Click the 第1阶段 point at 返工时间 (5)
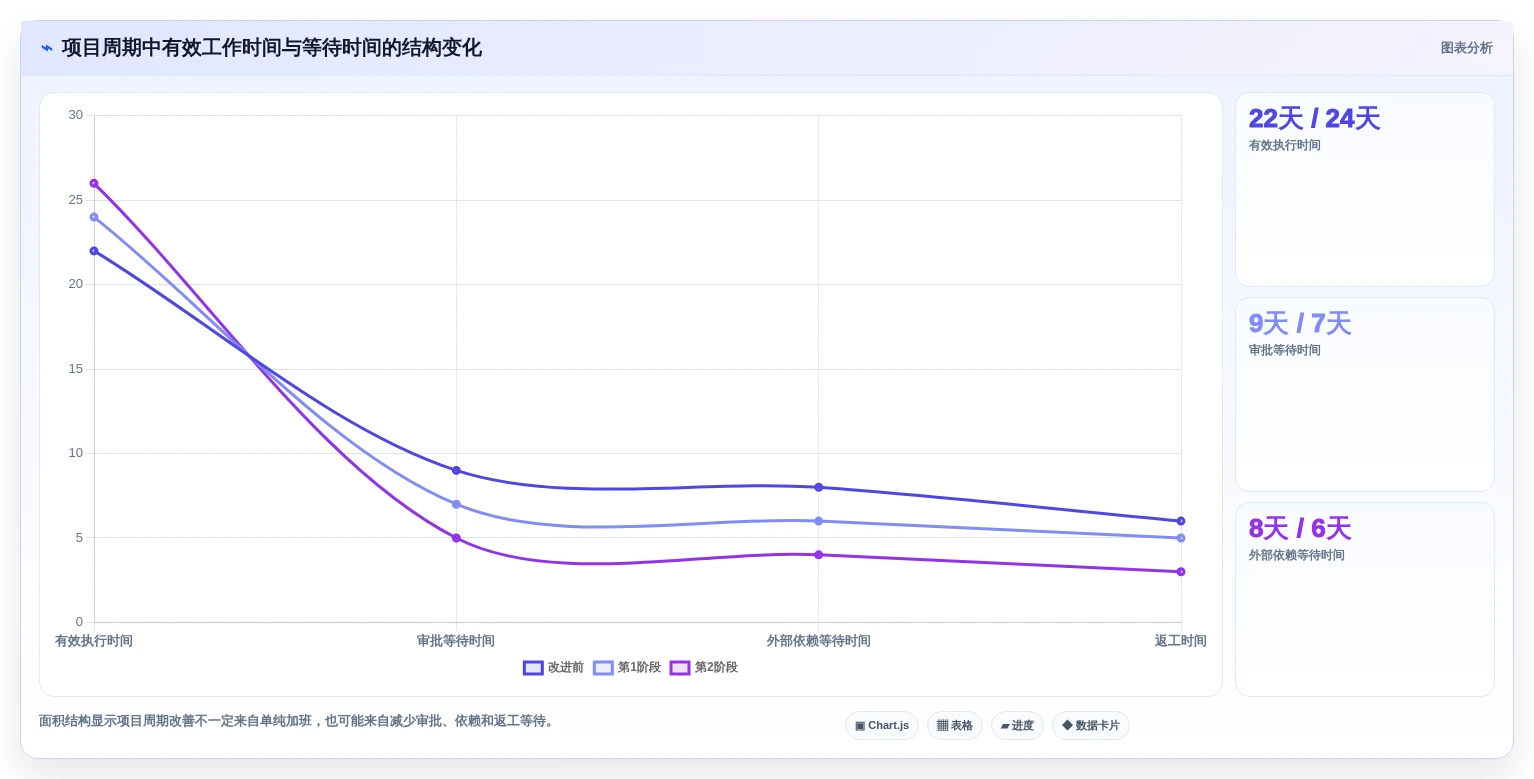 click(x=1181, y=538)
